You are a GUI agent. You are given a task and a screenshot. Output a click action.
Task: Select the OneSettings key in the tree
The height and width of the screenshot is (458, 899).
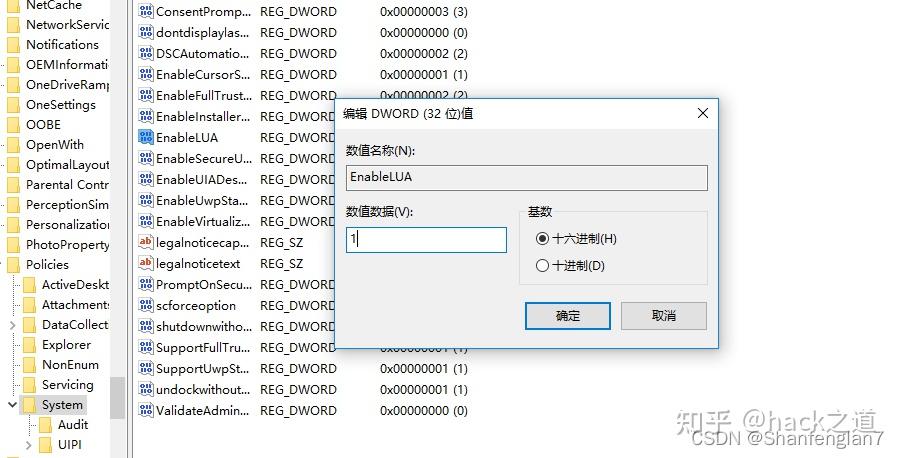point(61,105)
